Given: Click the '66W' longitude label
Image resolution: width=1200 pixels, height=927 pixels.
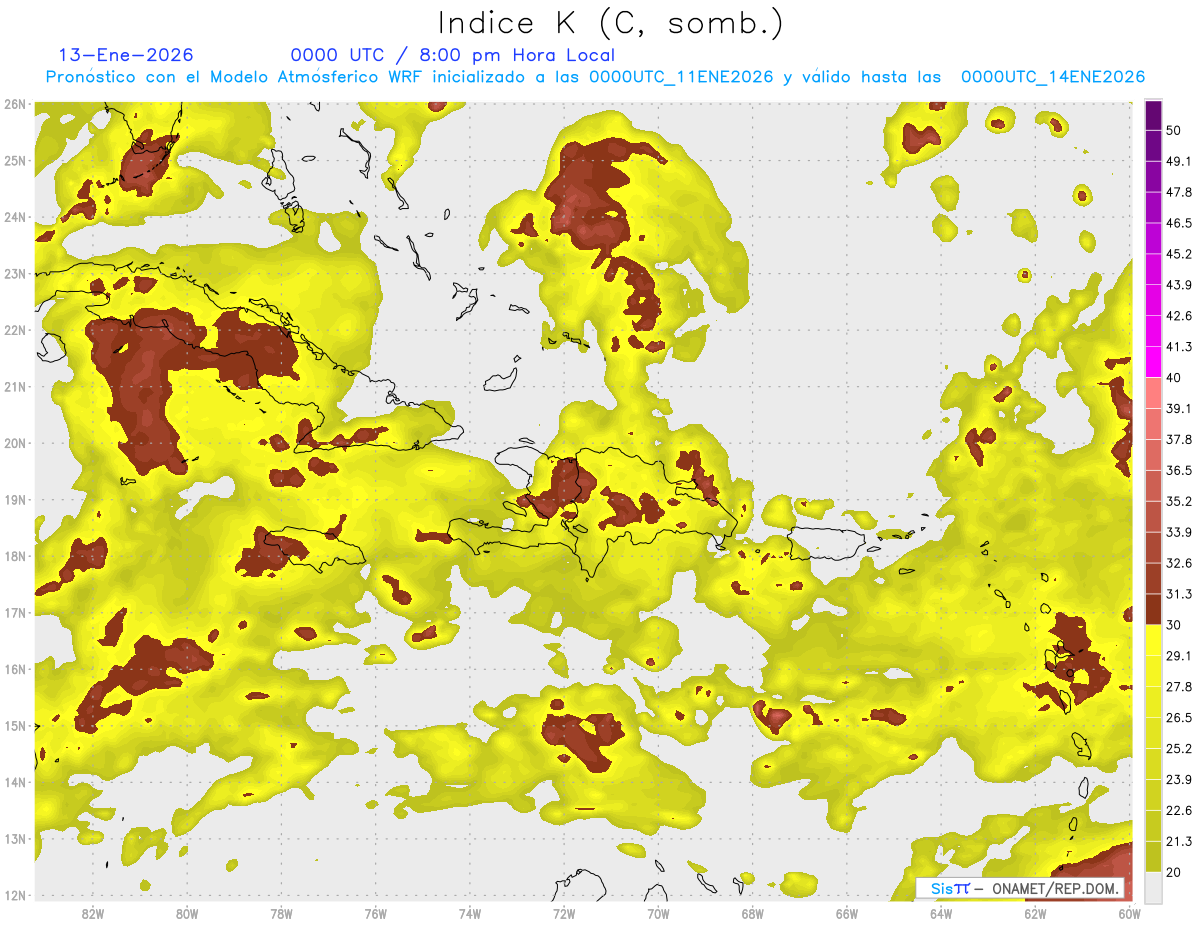Looking at the screenshot, I should click(x=846, y=914).
